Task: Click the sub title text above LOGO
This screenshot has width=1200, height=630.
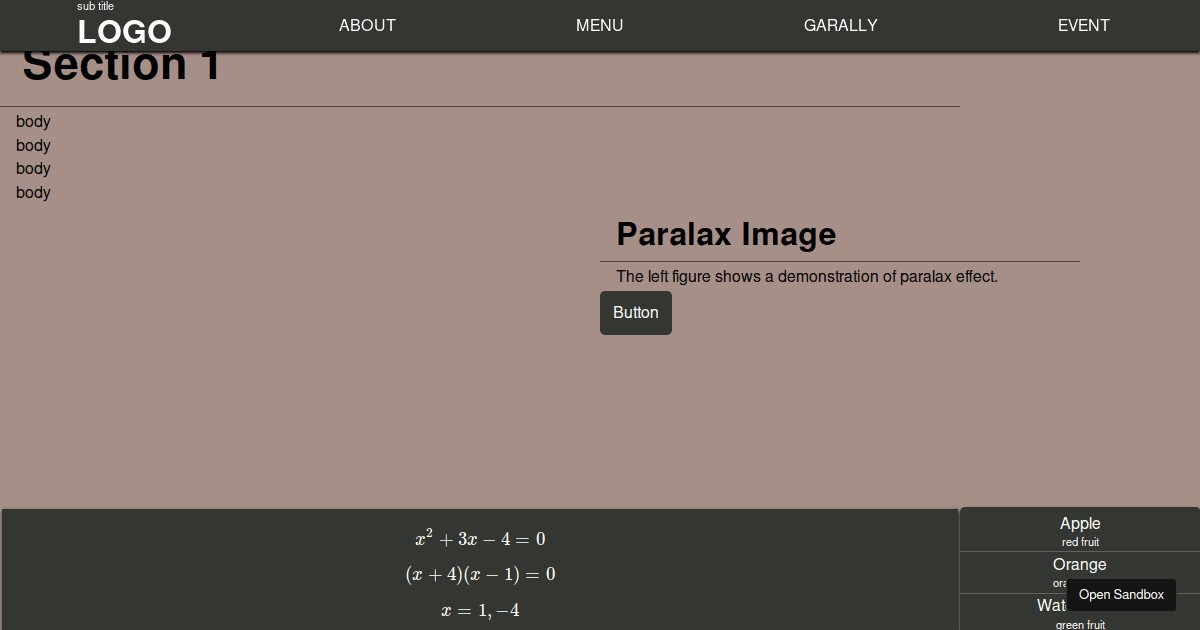Action: click(x=95, y=6)
